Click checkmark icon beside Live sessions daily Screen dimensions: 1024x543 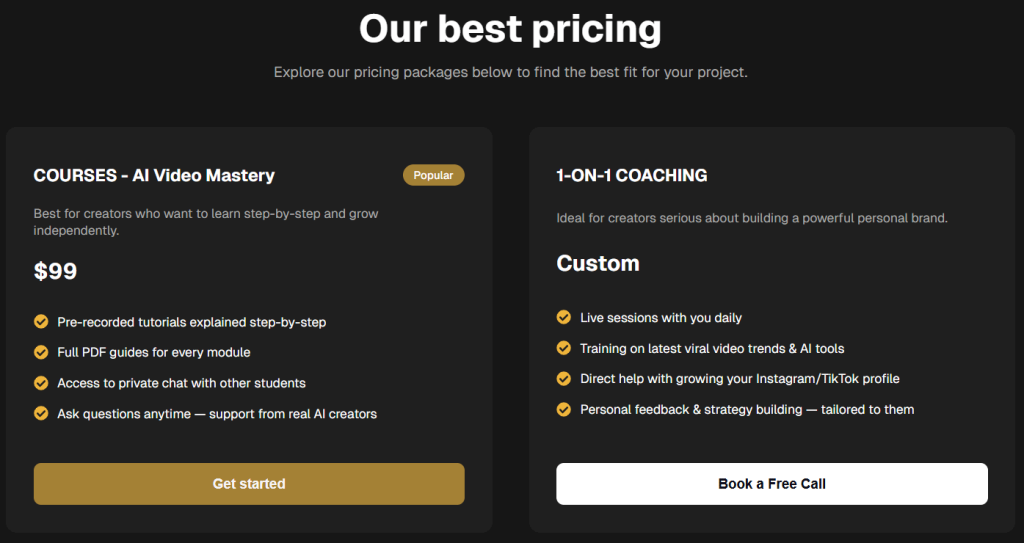coord(564,318)
